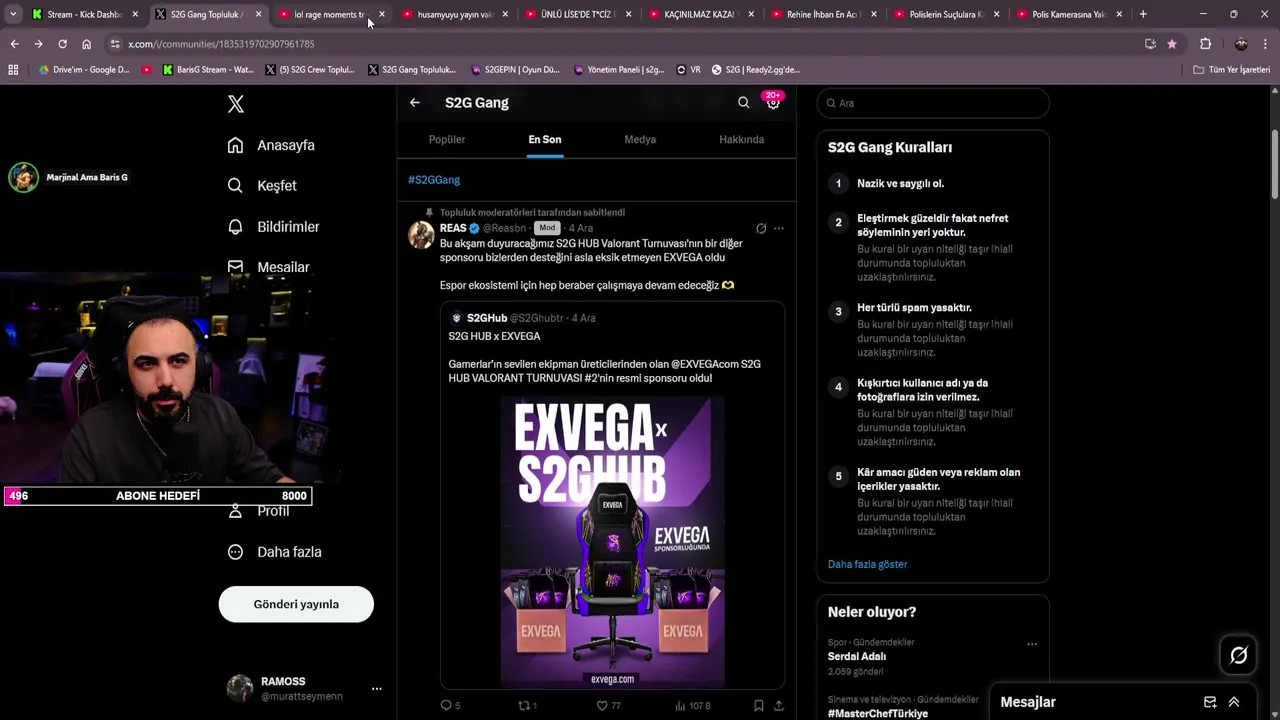This screenshot has width=1280, height=720.
Task: Switch to ÜNLÜ LİSE'DE tab
Action: pos(577,14)
